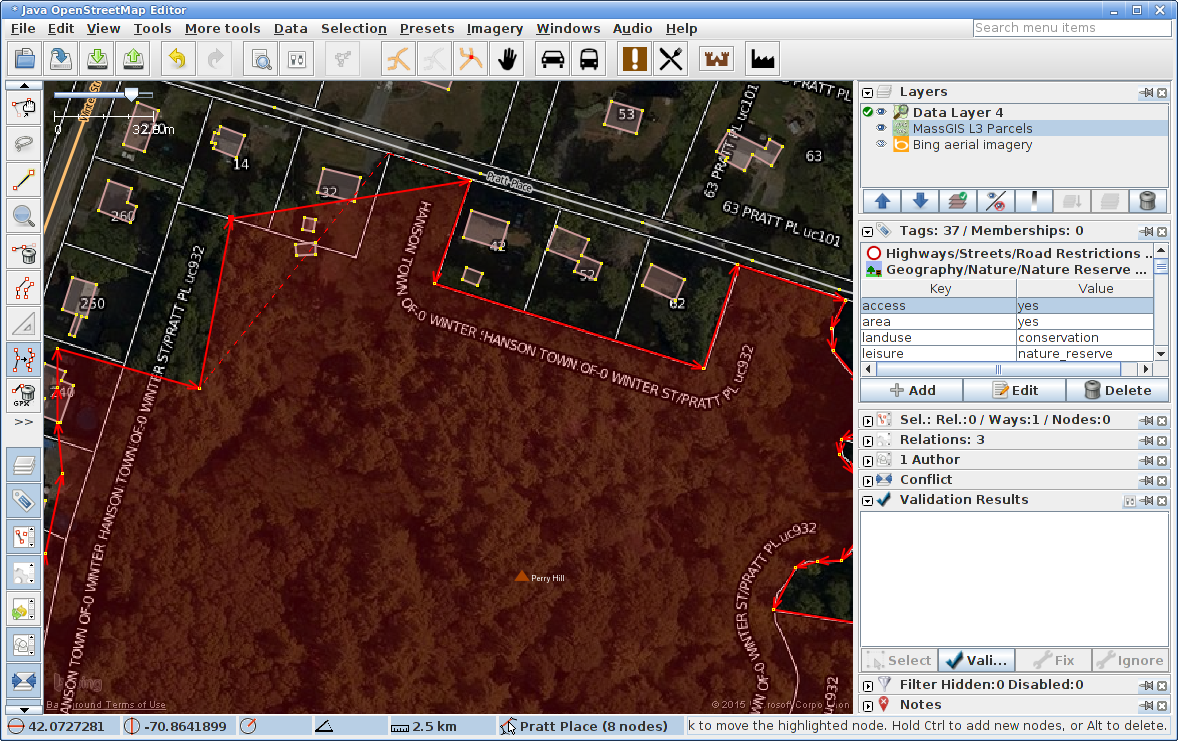Collapse the Validation Results panel
This screenshot has height=741, width=1178.
868,500
